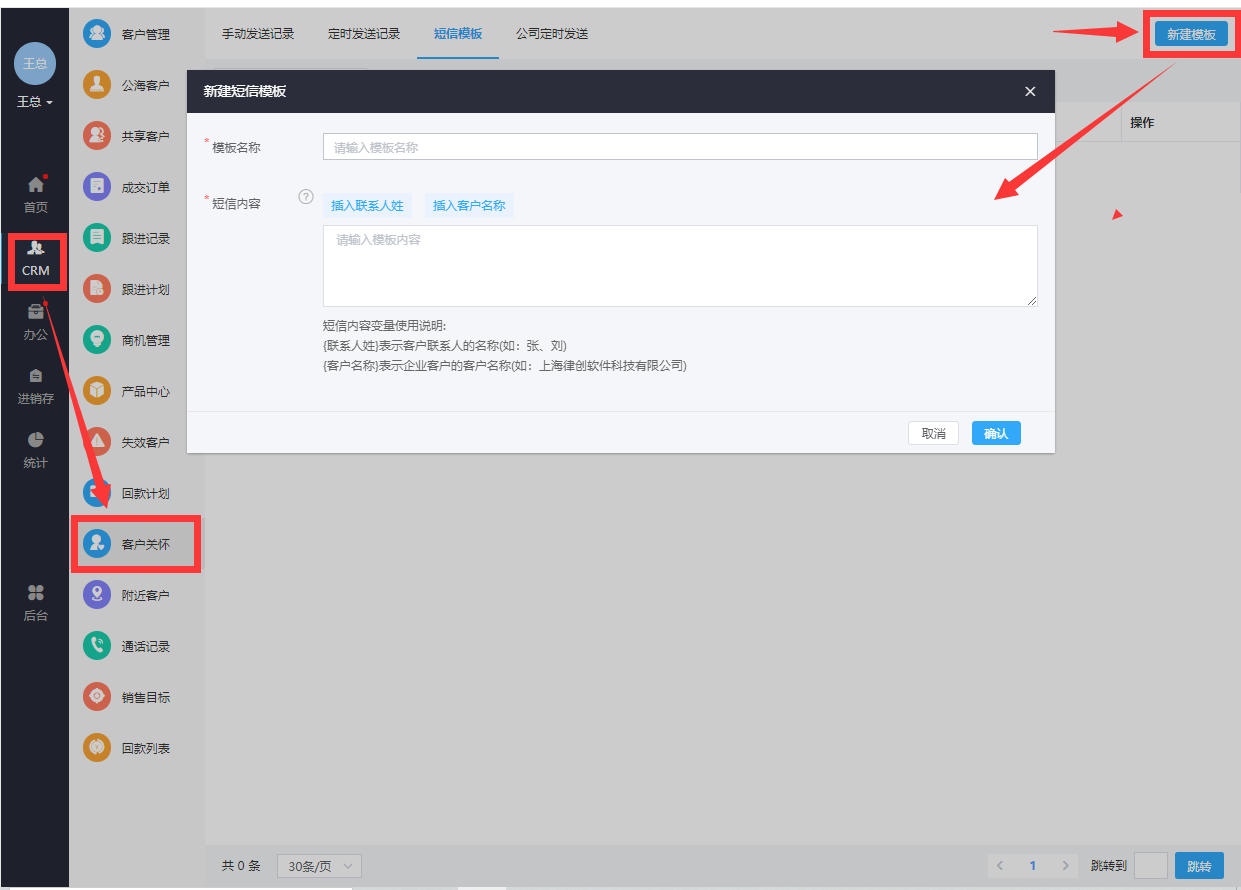Switch to 公司定时发送 tab
The height and width of the screenshot is (890, 1241).
click(552, 33)
